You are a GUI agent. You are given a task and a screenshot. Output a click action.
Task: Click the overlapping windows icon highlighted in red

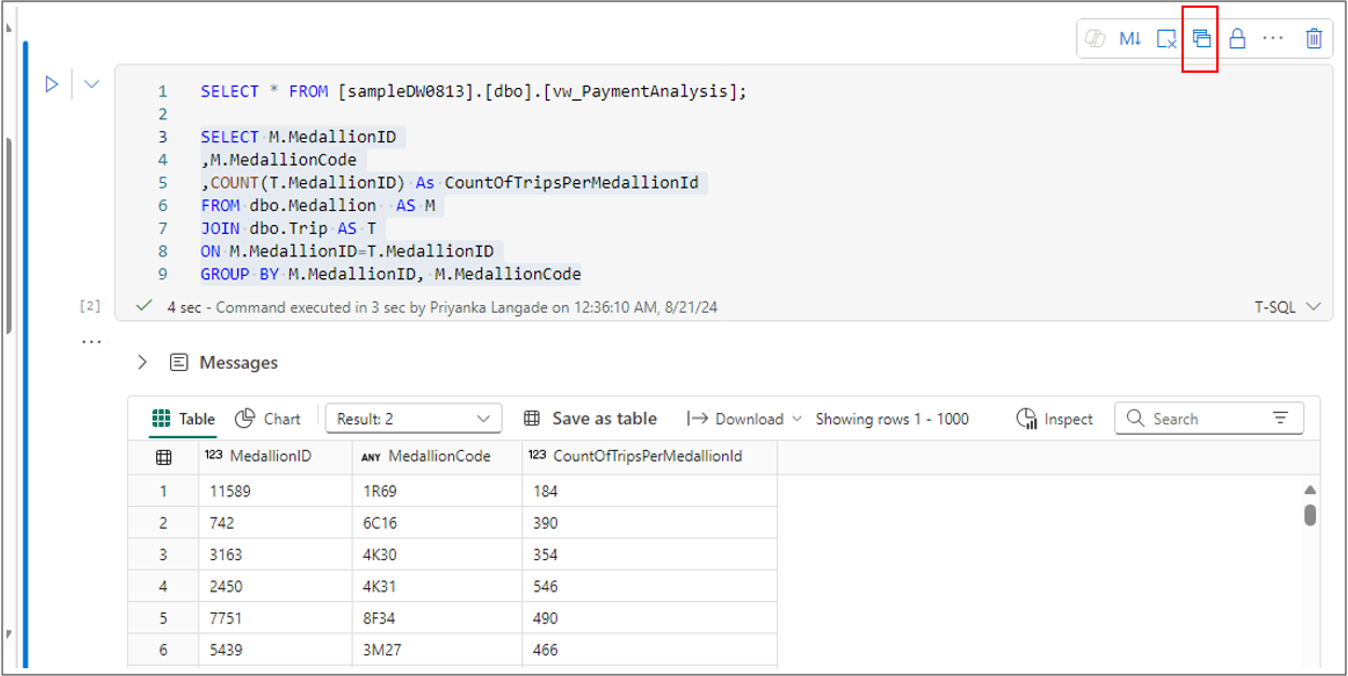click(x=1201, y=39)
